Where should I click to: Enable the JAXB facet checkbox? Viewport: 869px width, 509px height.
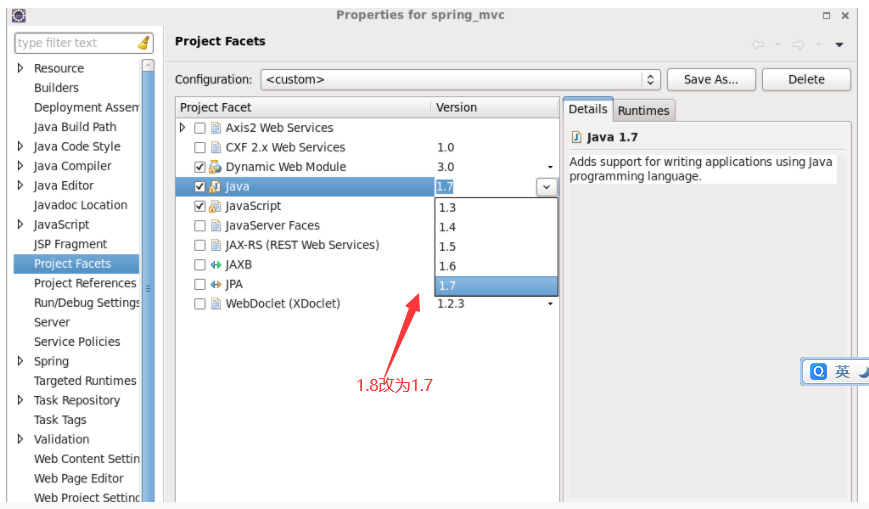(200, 265)
